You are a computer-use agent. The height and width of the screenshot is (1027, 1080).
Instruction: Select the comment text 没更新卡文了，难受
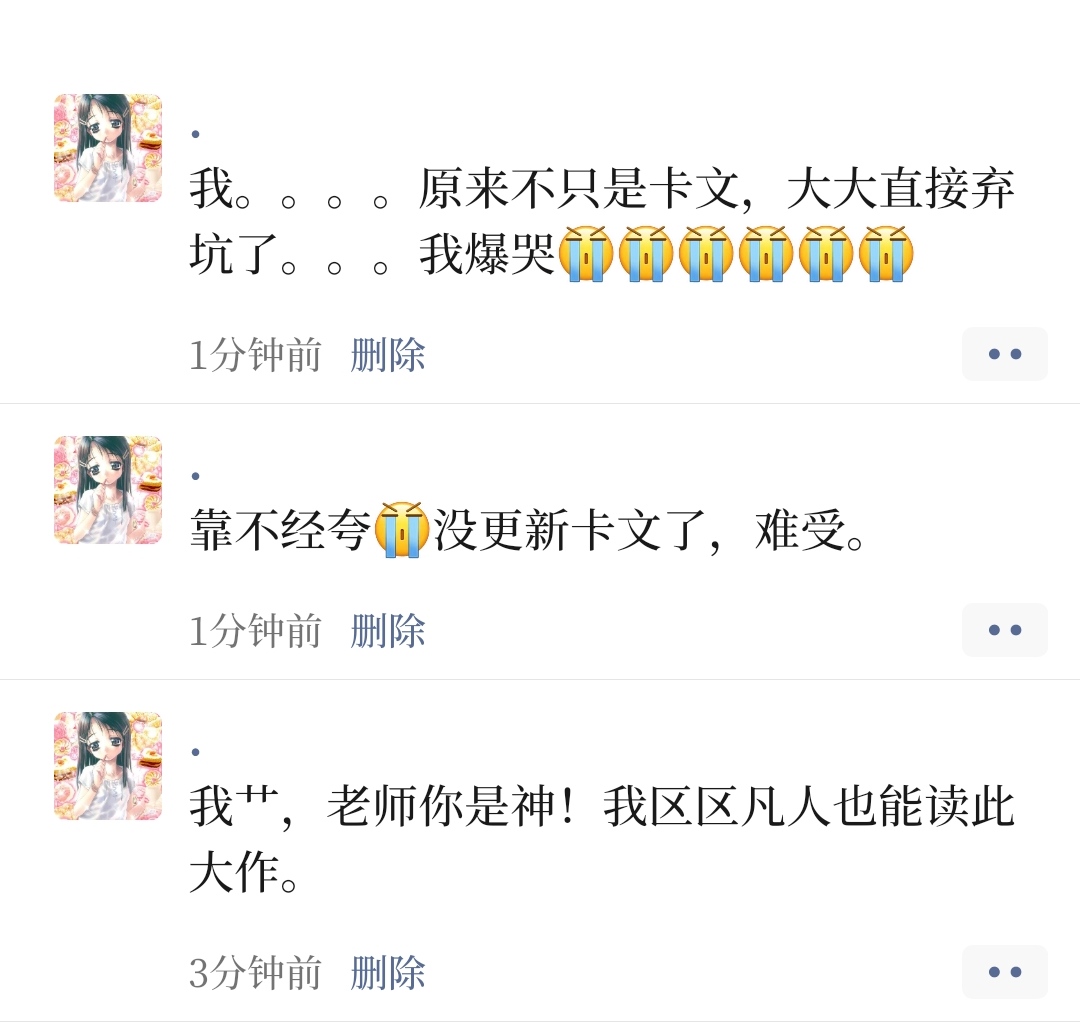tap(649, 530)
